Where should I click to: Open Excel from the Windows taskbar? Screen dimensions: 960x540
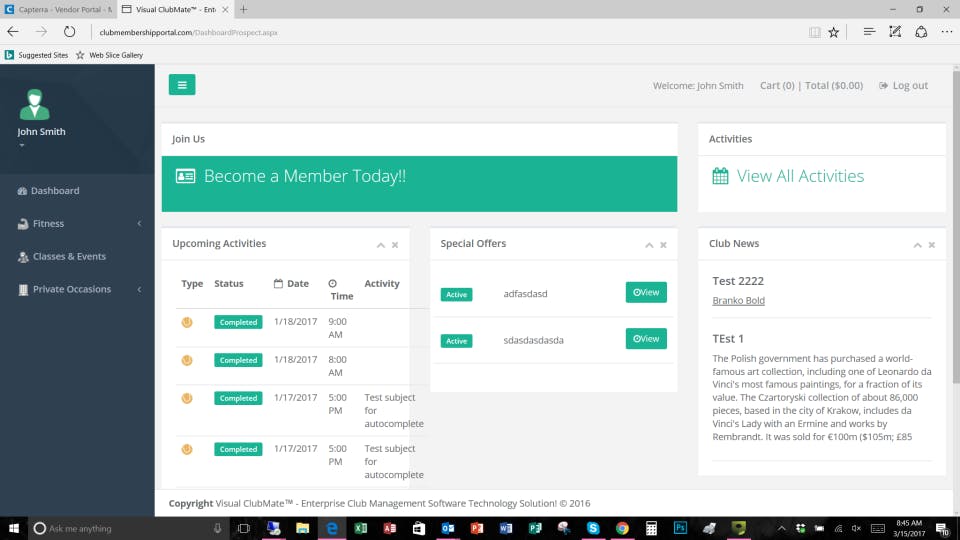click(361, 528)
